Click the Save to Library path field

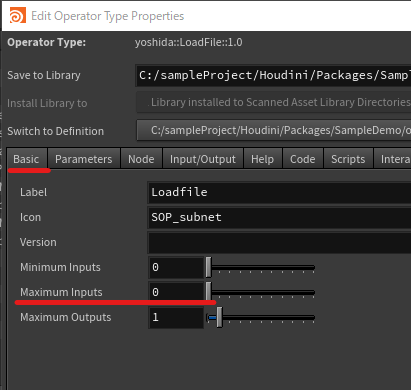coord(273,76)
